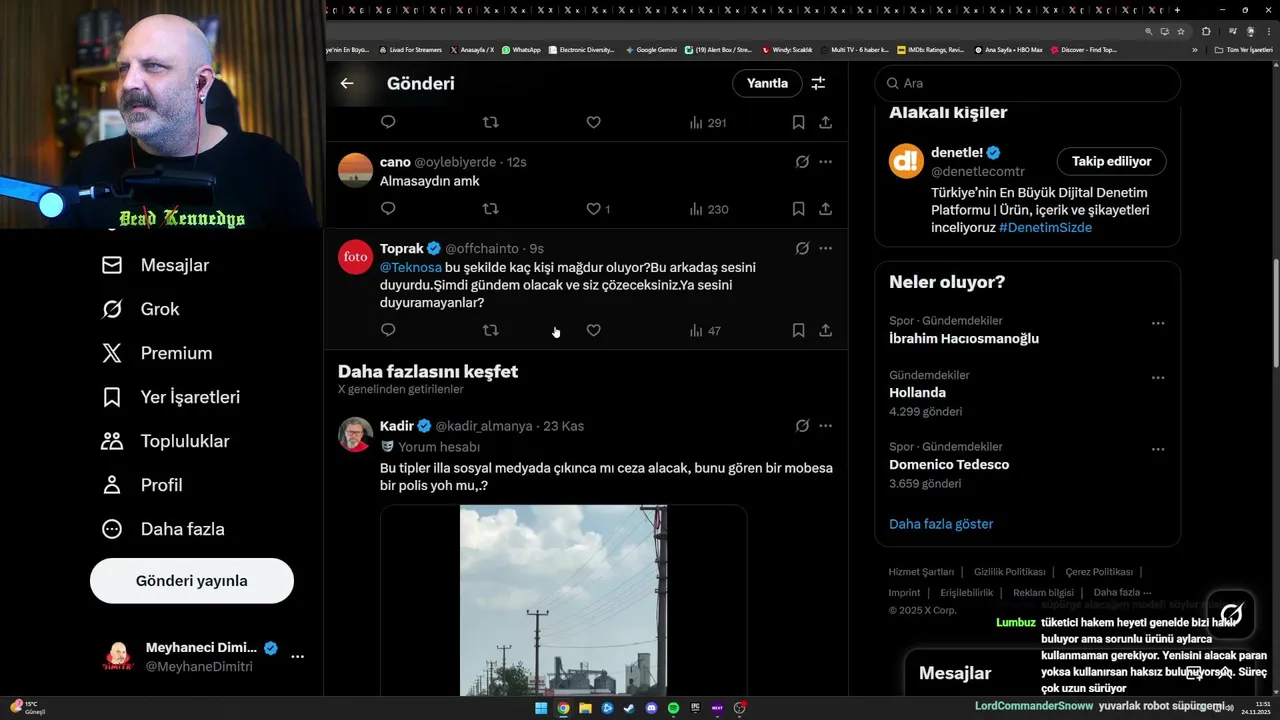Open the Hollanda trending topic

[x=917, y=393]
